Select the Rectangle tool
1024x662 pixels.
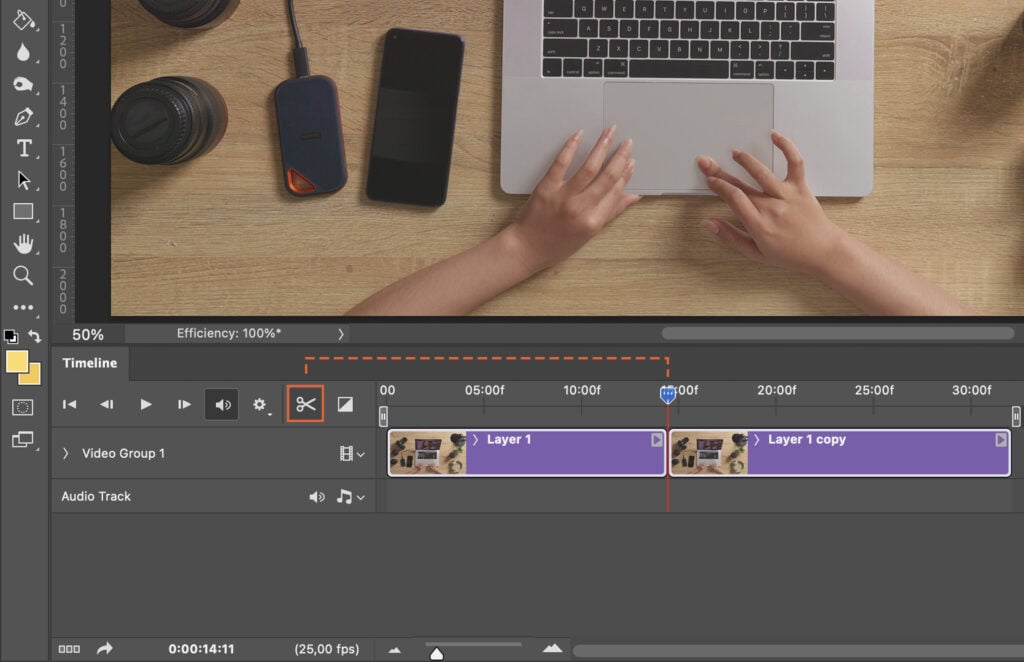pos(25,212)
